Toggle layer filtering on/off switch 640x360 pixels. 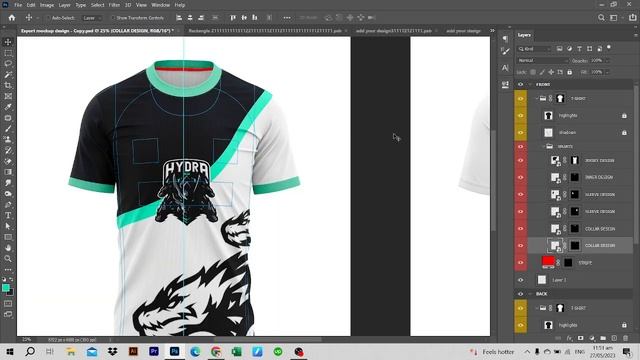[609, 47]
